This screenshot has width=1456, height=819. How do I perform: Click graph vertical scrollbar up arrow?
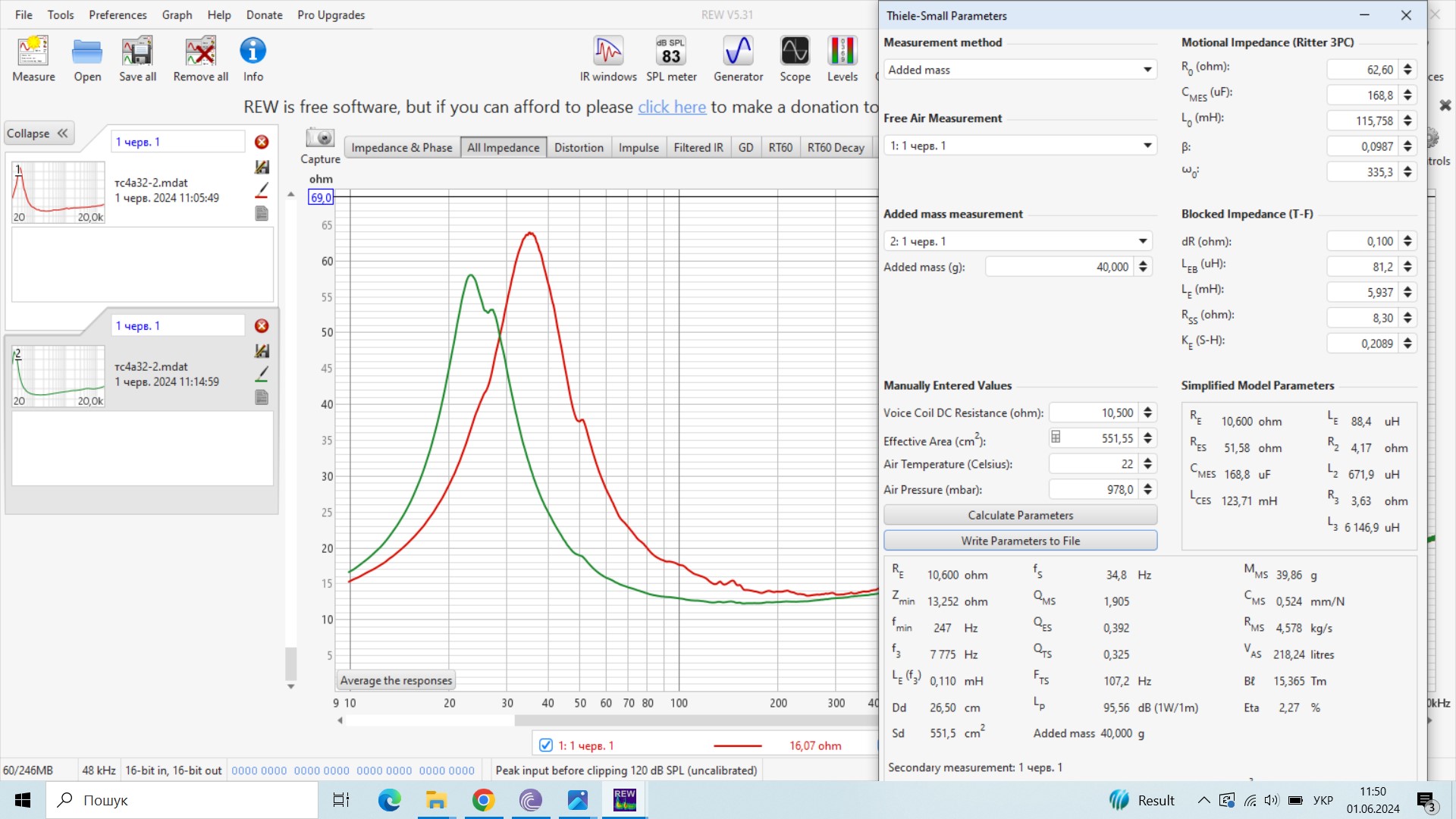(290, 195)
